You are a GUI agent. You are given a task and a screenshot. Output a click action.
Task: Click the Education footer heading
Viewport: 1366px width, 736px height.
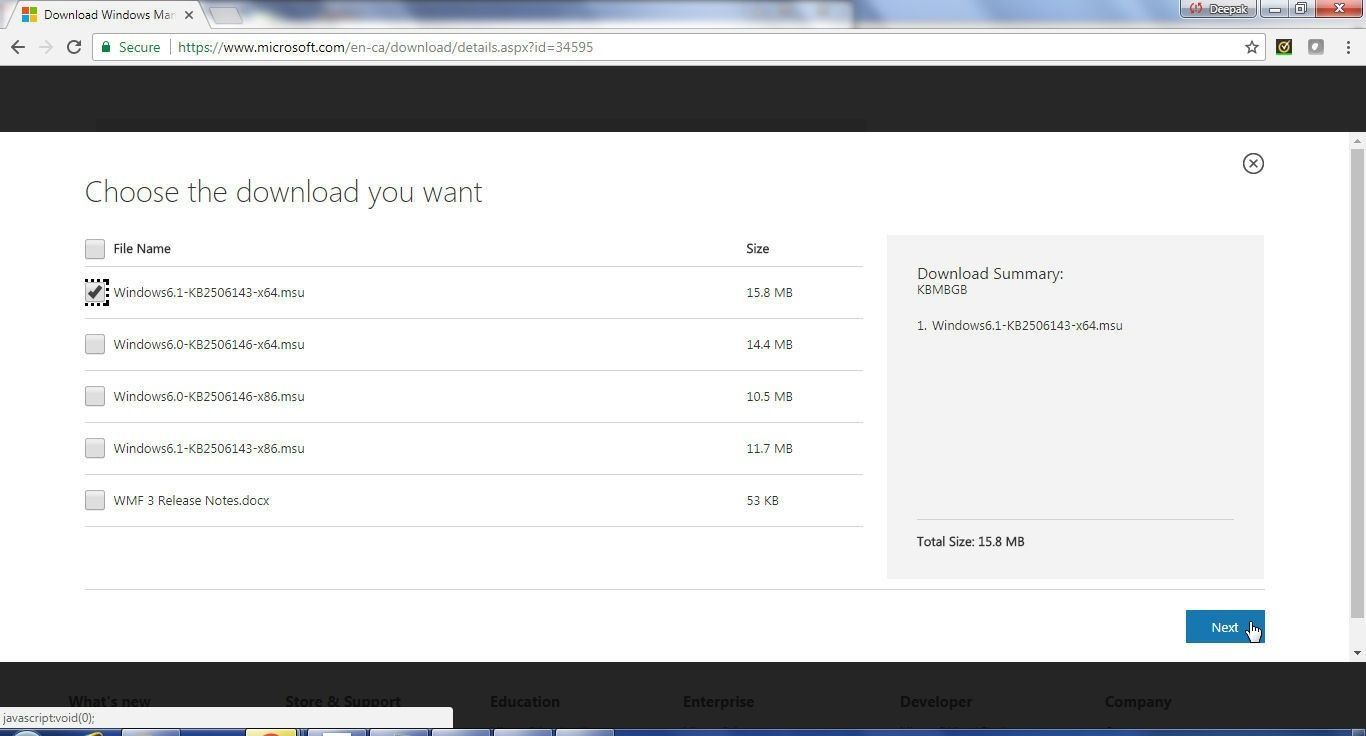pos(525,701)
